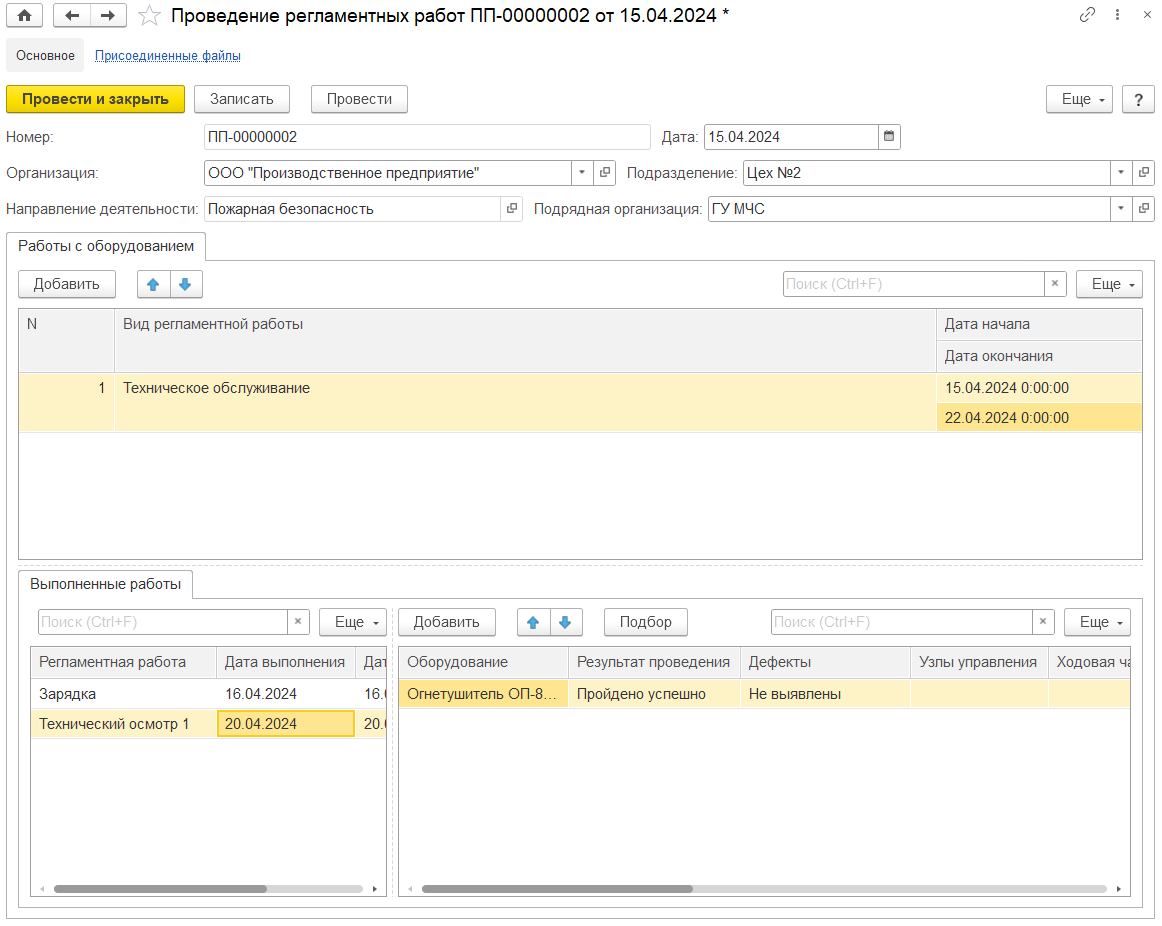
Task: Go back with the left arrow icon
Action: (72, 15)
